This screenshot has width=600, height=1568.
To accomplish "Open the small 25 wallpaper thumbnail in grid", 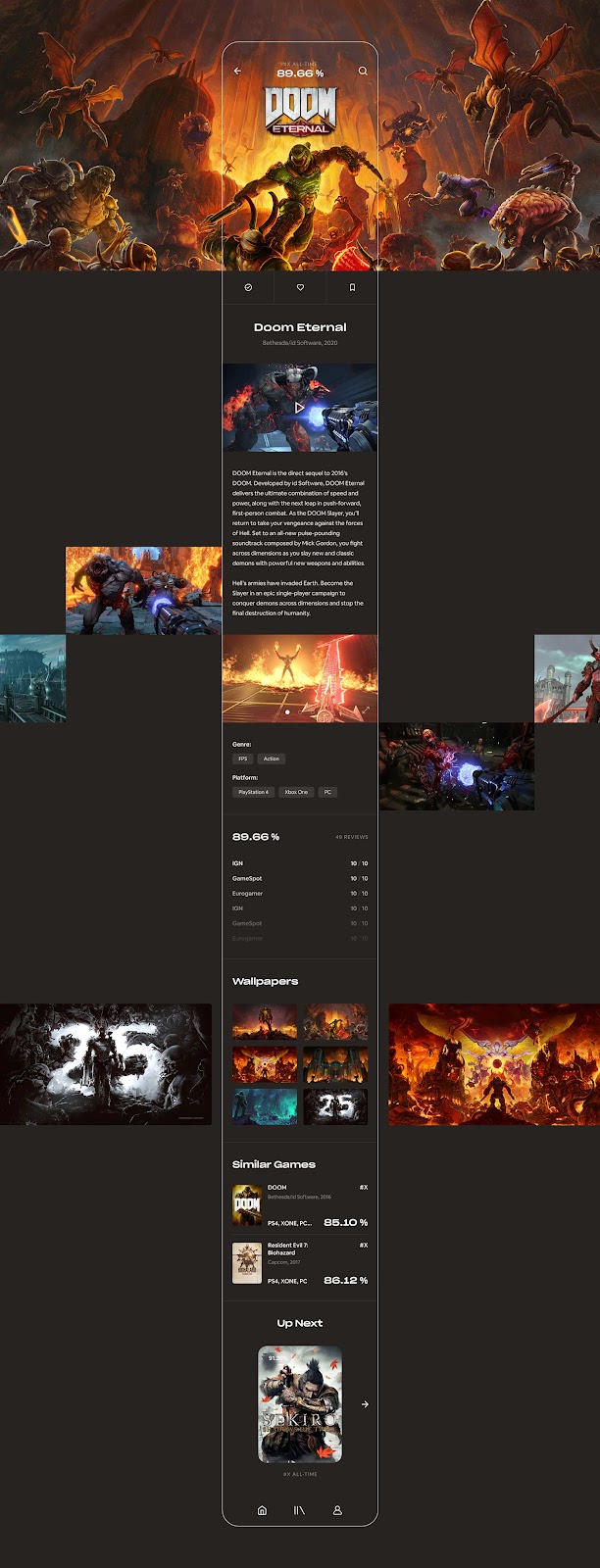I will [x=335, y=1106].
